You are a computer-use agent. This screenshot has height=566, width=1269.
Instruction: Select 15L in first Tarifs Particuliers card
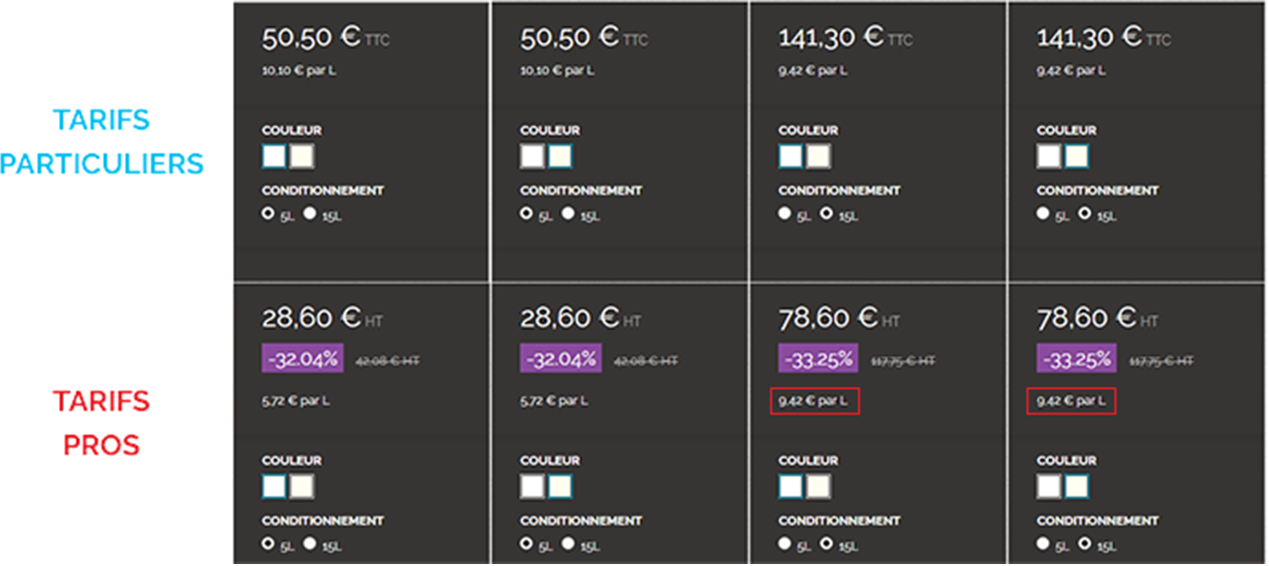[310, 213]
